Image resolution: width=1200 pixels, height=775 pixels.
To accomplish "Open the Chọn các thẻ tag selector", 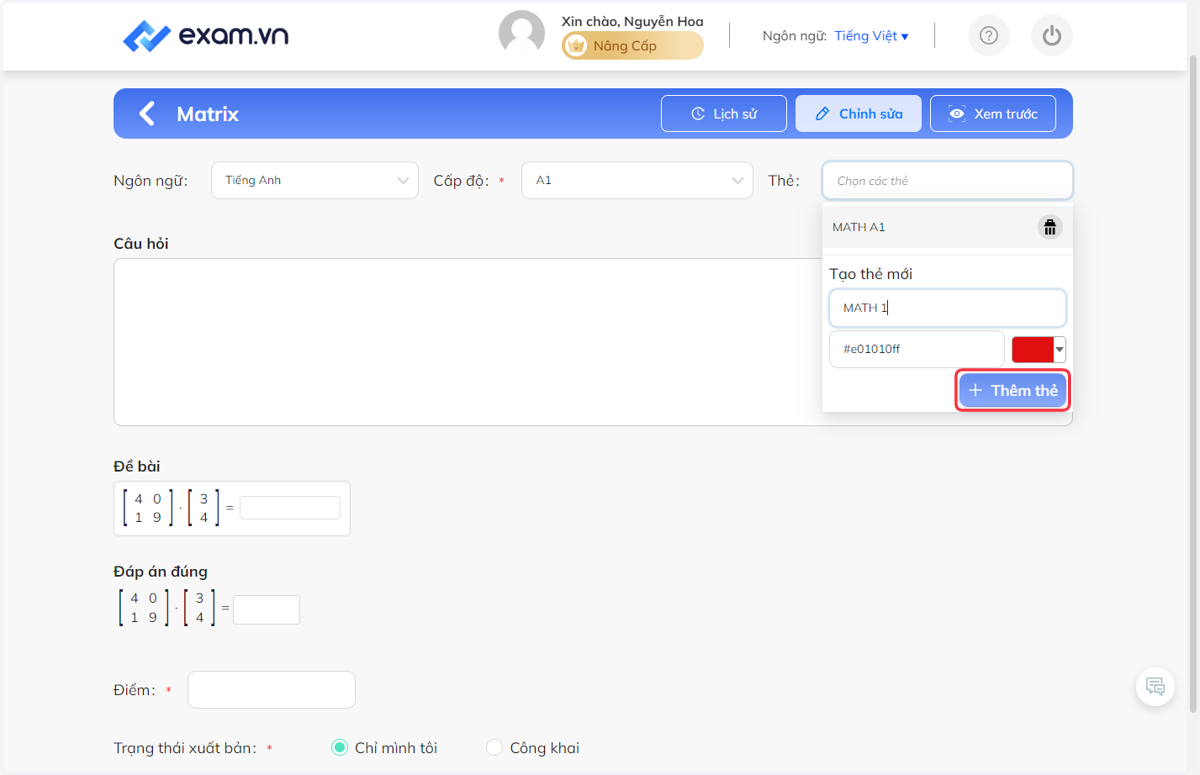I will 947,181.
